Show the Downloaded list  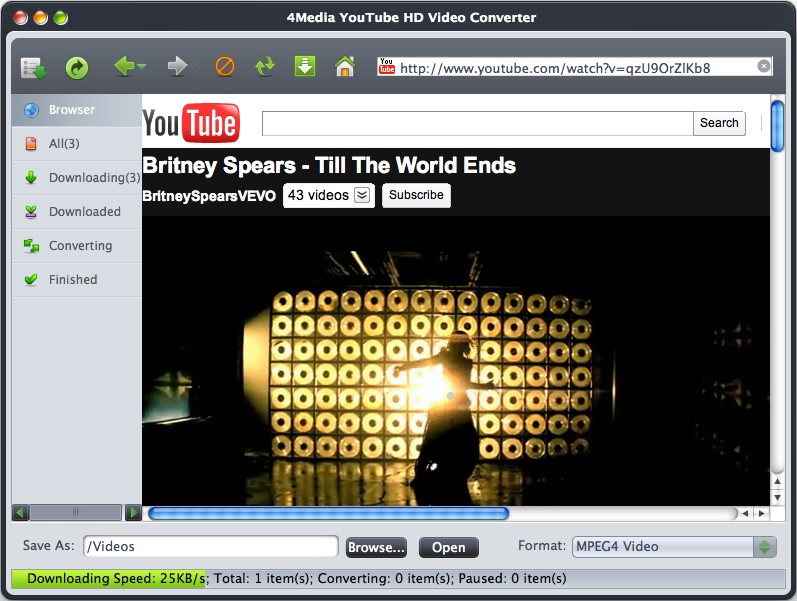point(77,212)
